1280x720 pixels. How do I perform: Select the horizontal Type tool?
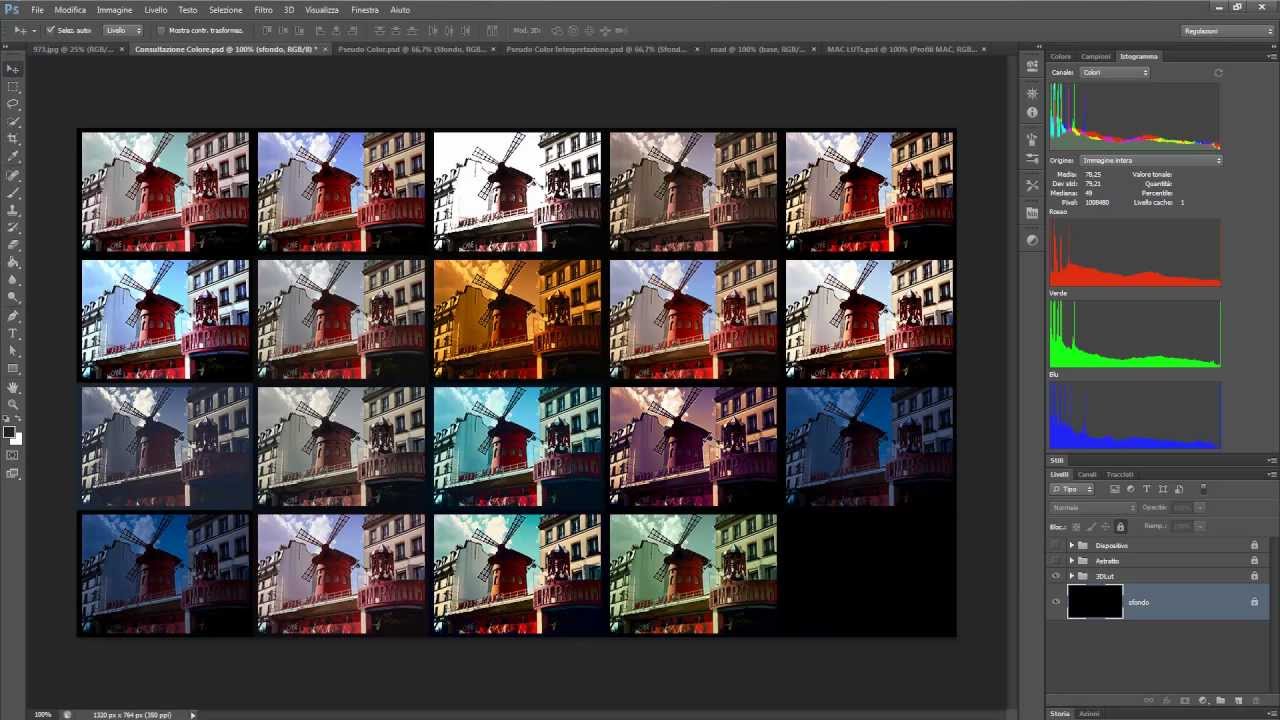pos(13,333)
